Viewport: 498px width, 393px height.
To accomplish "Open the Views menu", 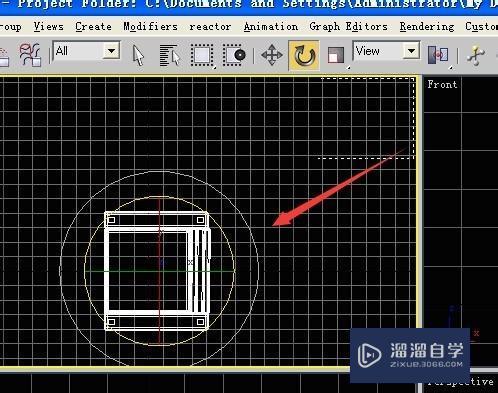I will click(48, 26).
